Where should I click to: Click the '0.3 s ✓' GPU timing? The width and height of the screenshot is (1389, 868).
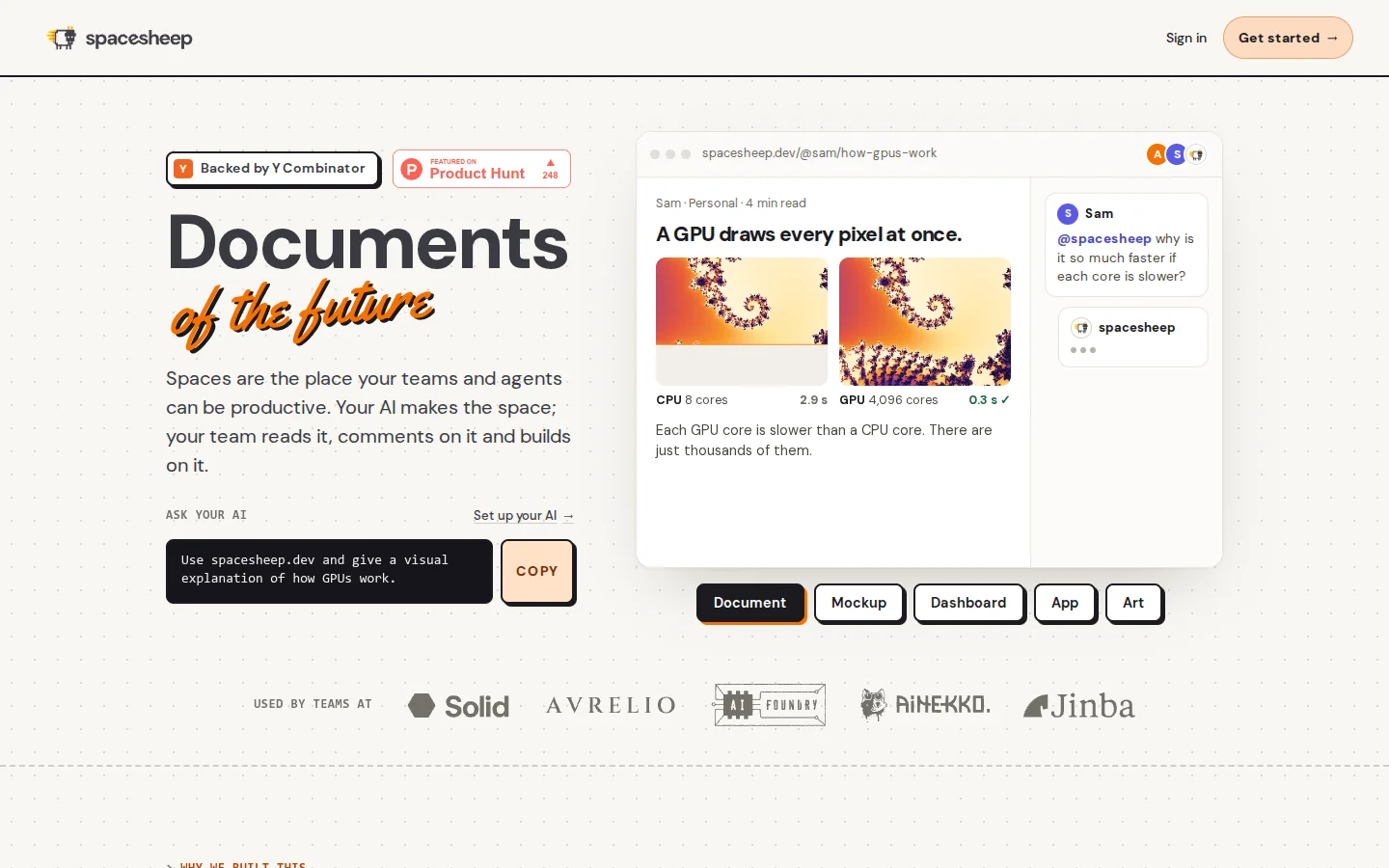click(x=990, y=400)
